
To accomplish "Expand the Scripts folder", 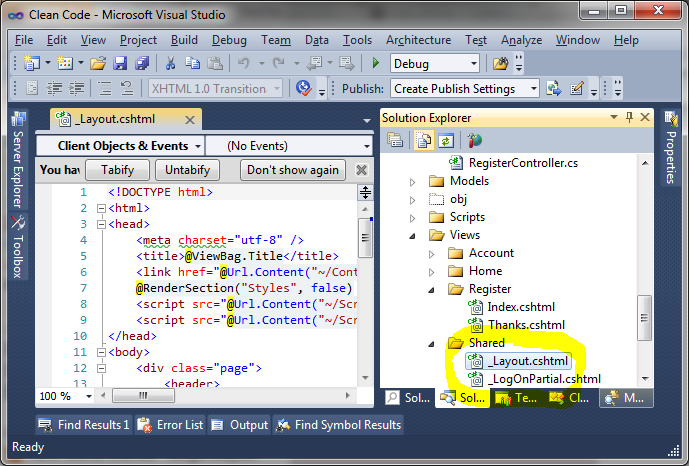I will pyautogui.click(x=412, y=218).
